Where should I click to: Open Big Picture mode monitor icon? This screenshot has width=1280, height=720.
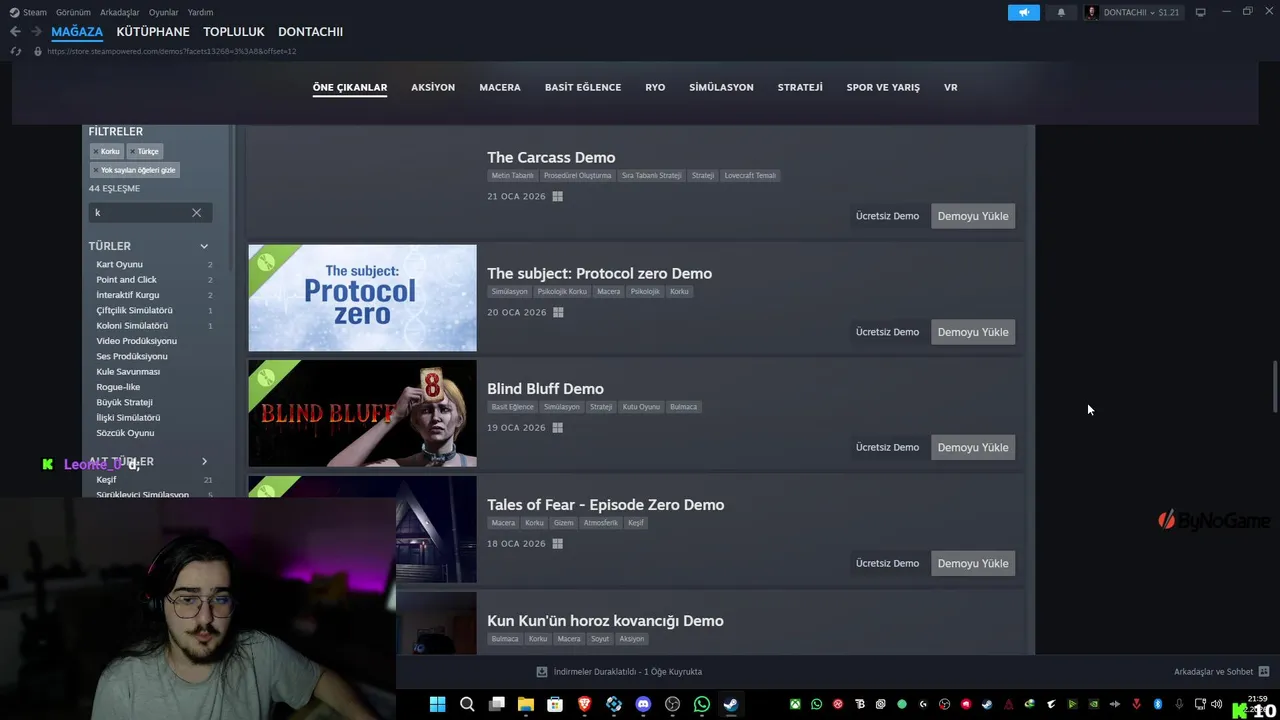tap(1201, 12)
